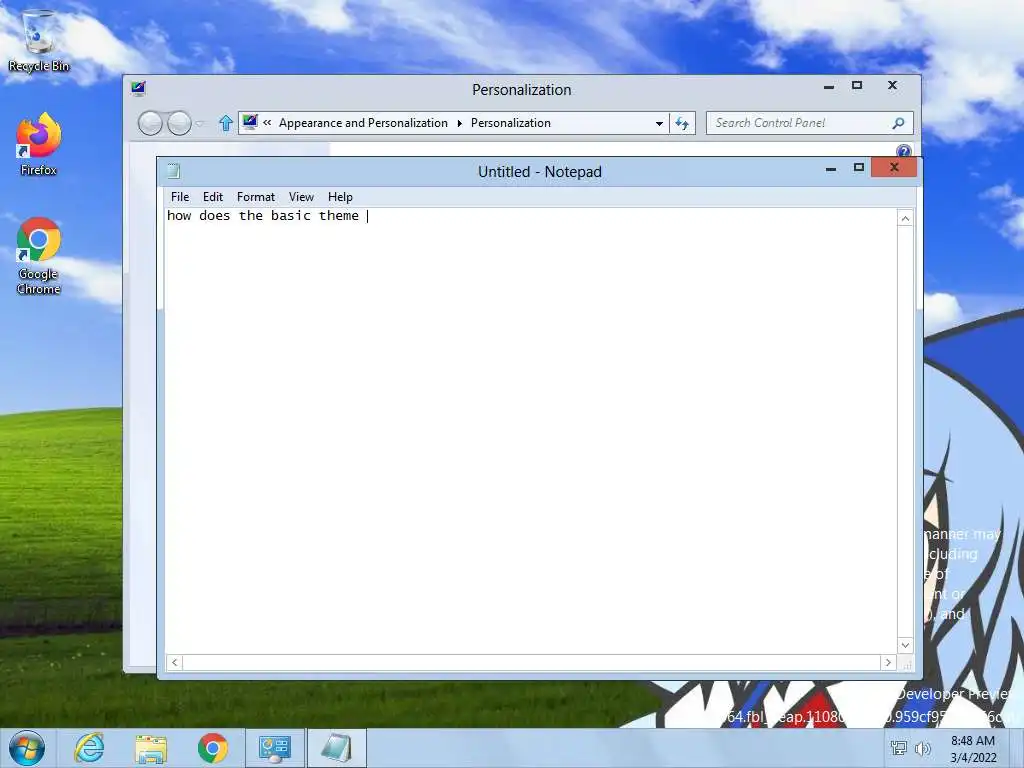Screen dimensions: 1024x768
Task: Maximize the Personalization window
Action: [x=857, y=86]
